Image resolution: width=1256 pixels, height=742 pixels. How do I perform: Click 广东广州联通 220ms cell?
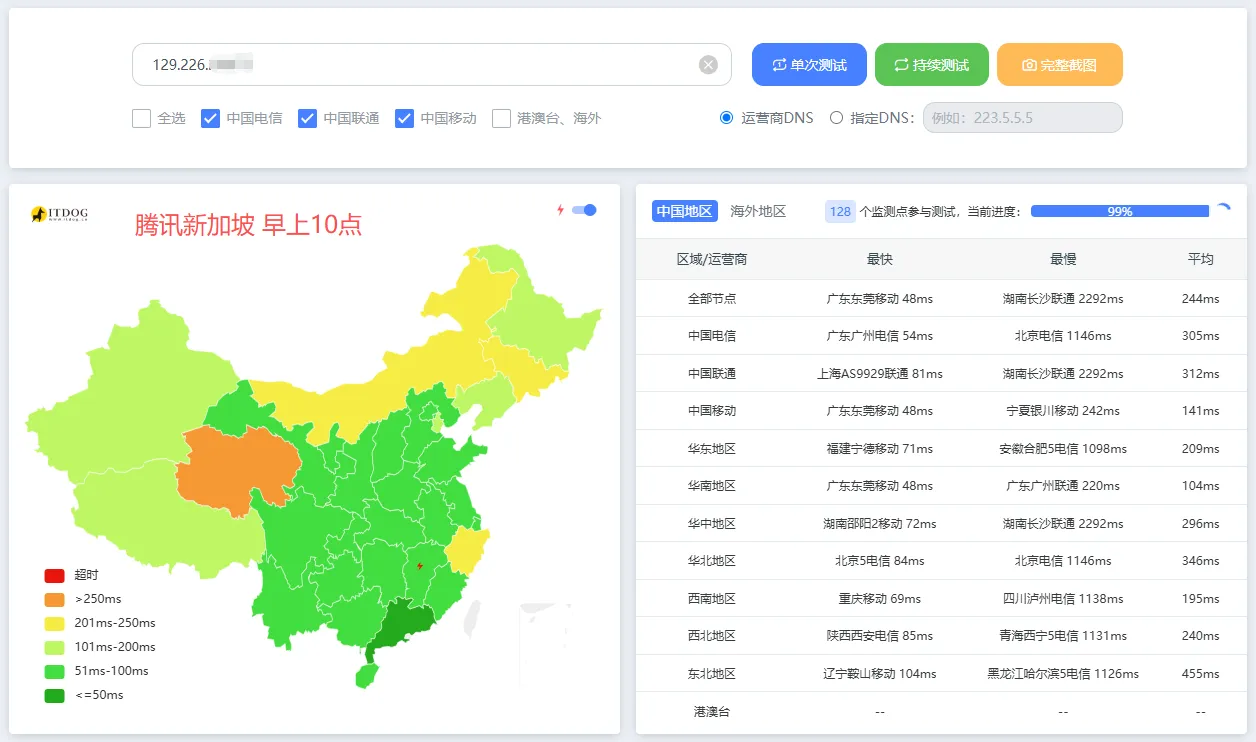point(1063,486)
